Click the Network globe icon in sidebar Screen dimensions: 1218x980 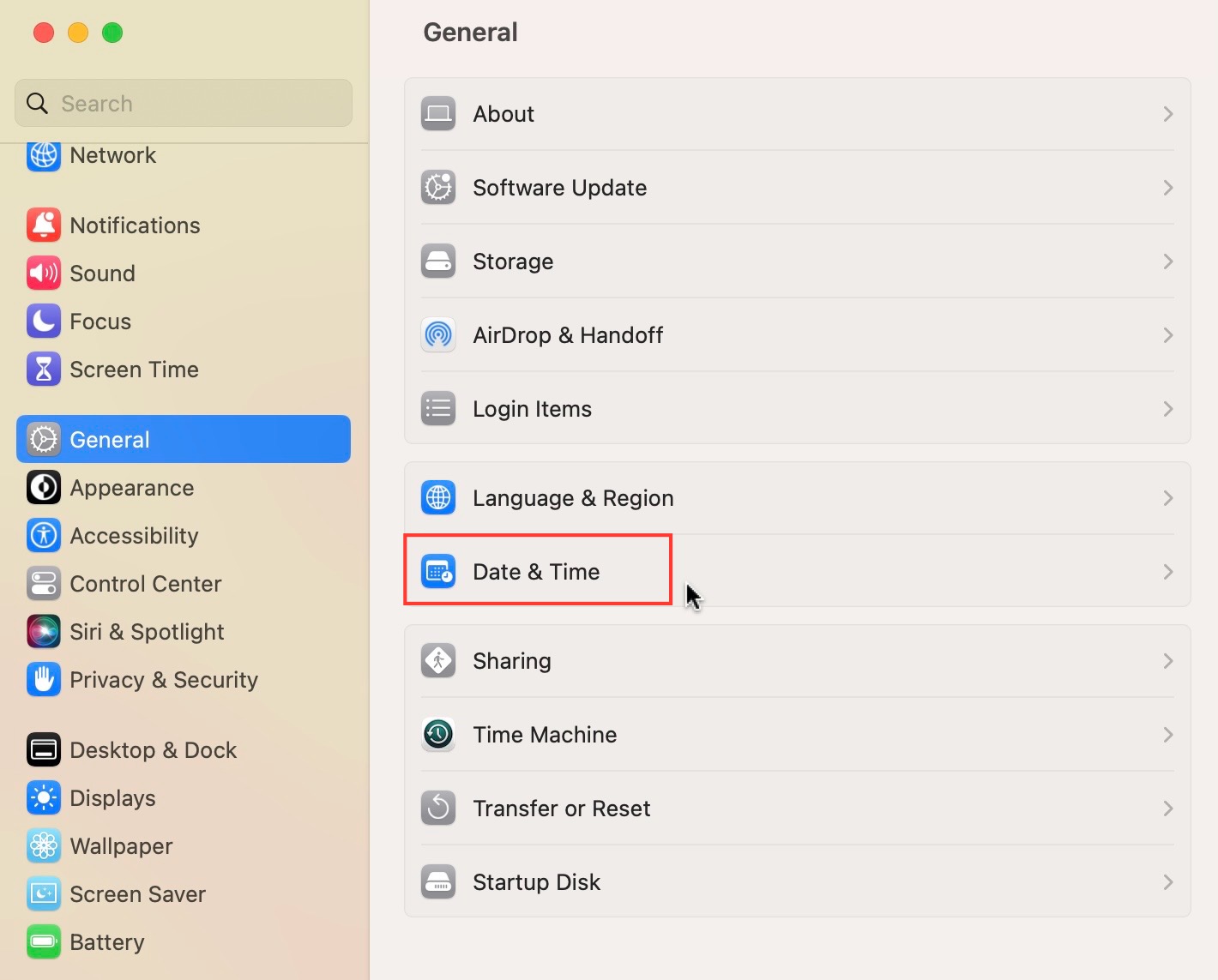[x=44, y=156]
